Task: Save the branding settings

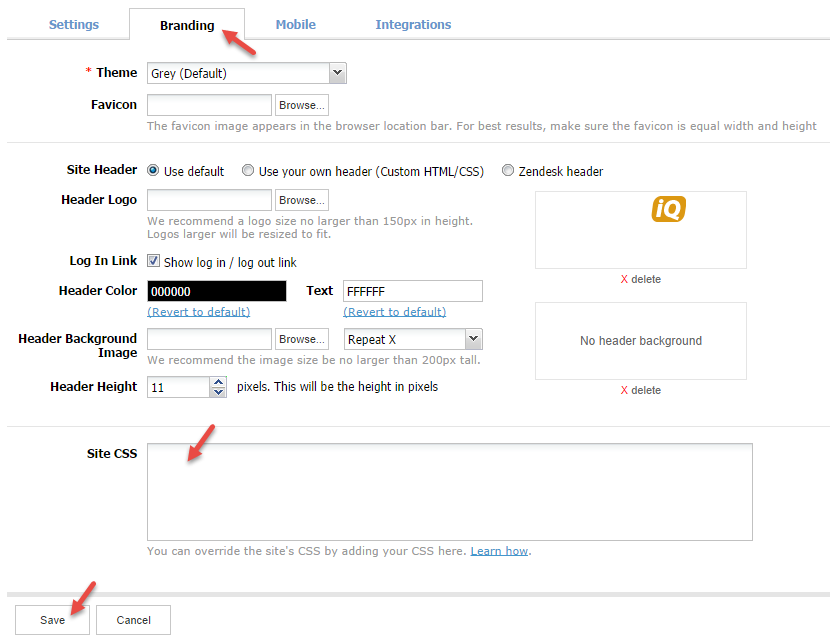Action: [x=51, y=619]
